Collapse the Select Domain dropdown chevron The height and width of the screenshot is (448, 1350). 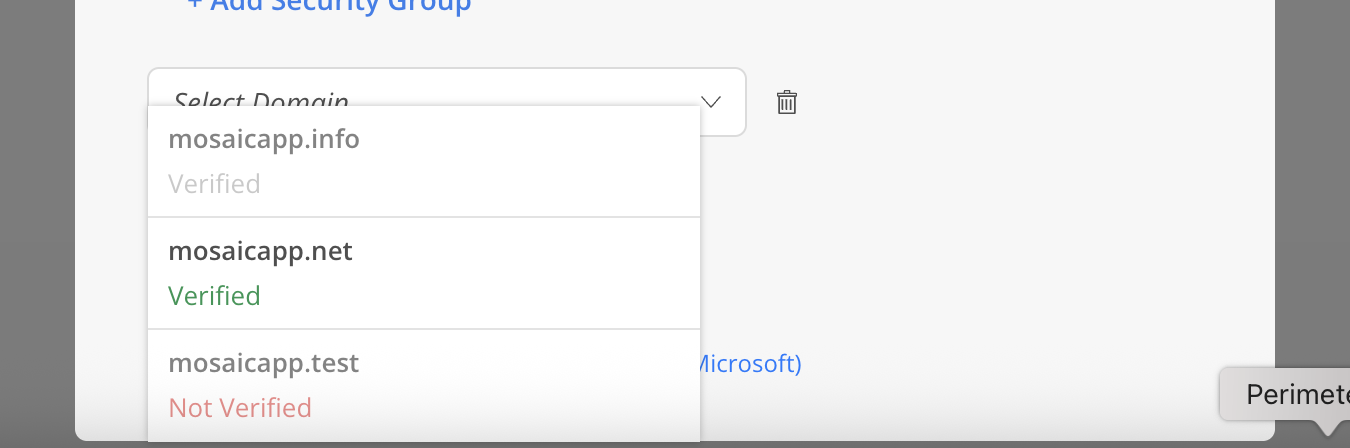click(x=711, y=102)
